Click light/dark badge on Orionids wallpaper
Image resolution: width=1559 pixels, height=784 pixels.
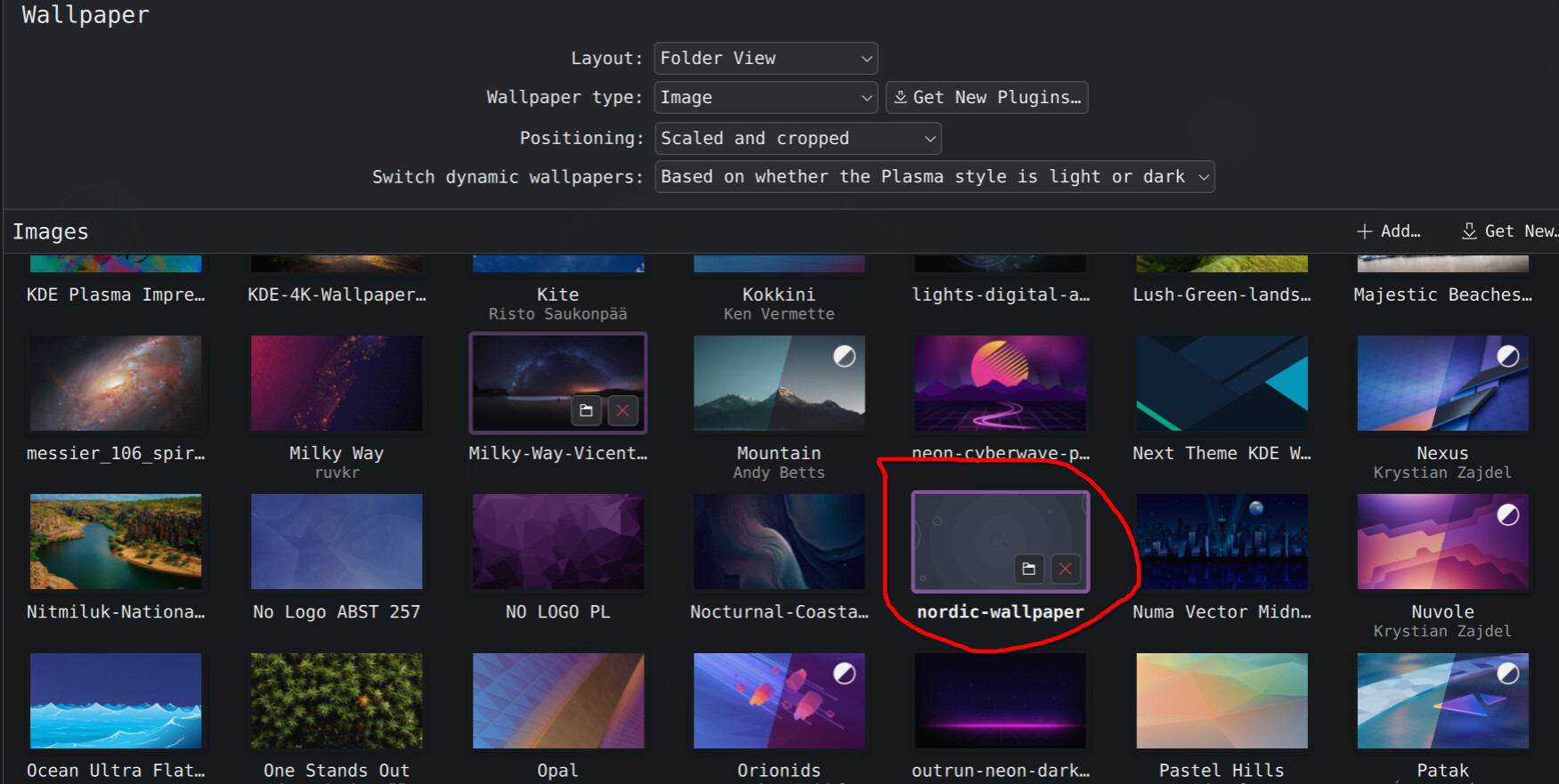(x=844, y=675)
